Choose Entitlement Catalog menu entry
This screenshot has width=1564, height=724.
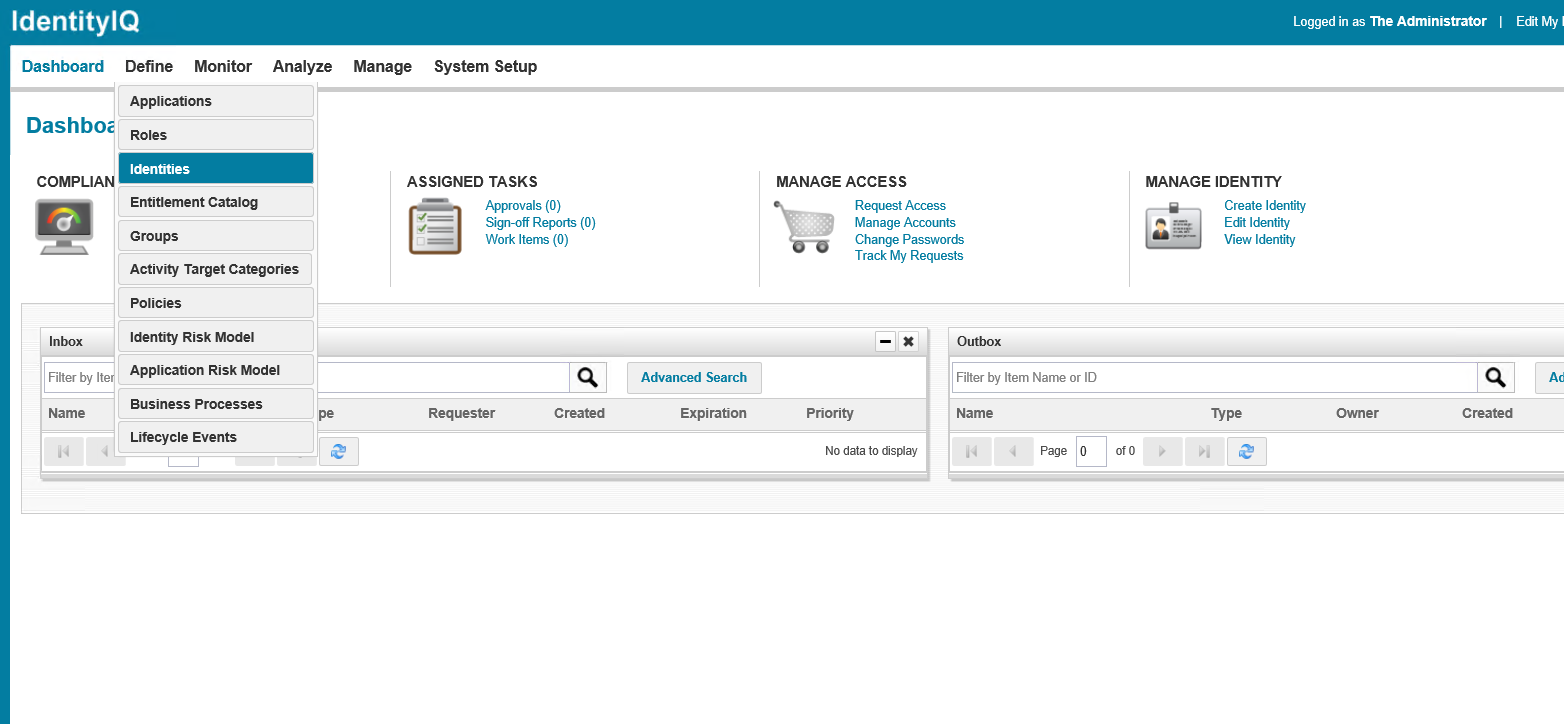(216, 202)
